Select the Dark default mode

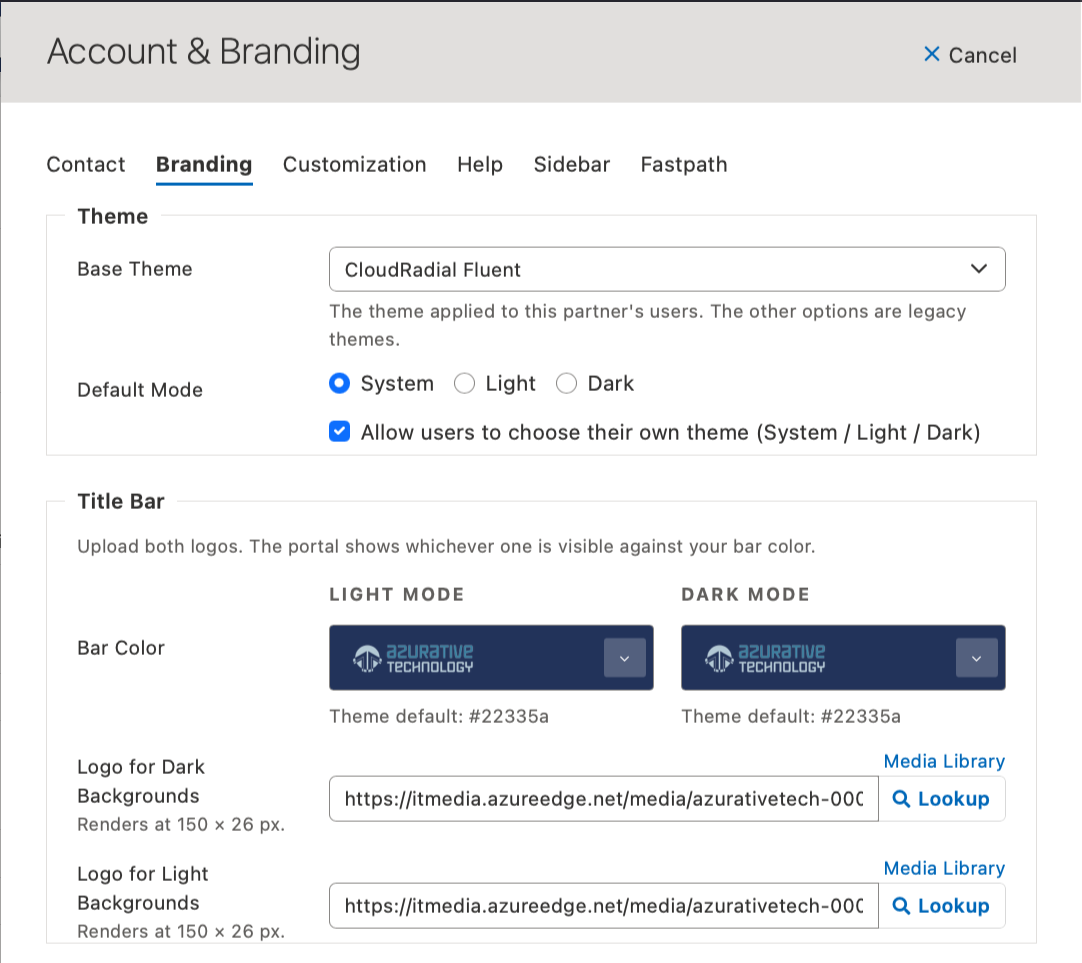point(567,383)
